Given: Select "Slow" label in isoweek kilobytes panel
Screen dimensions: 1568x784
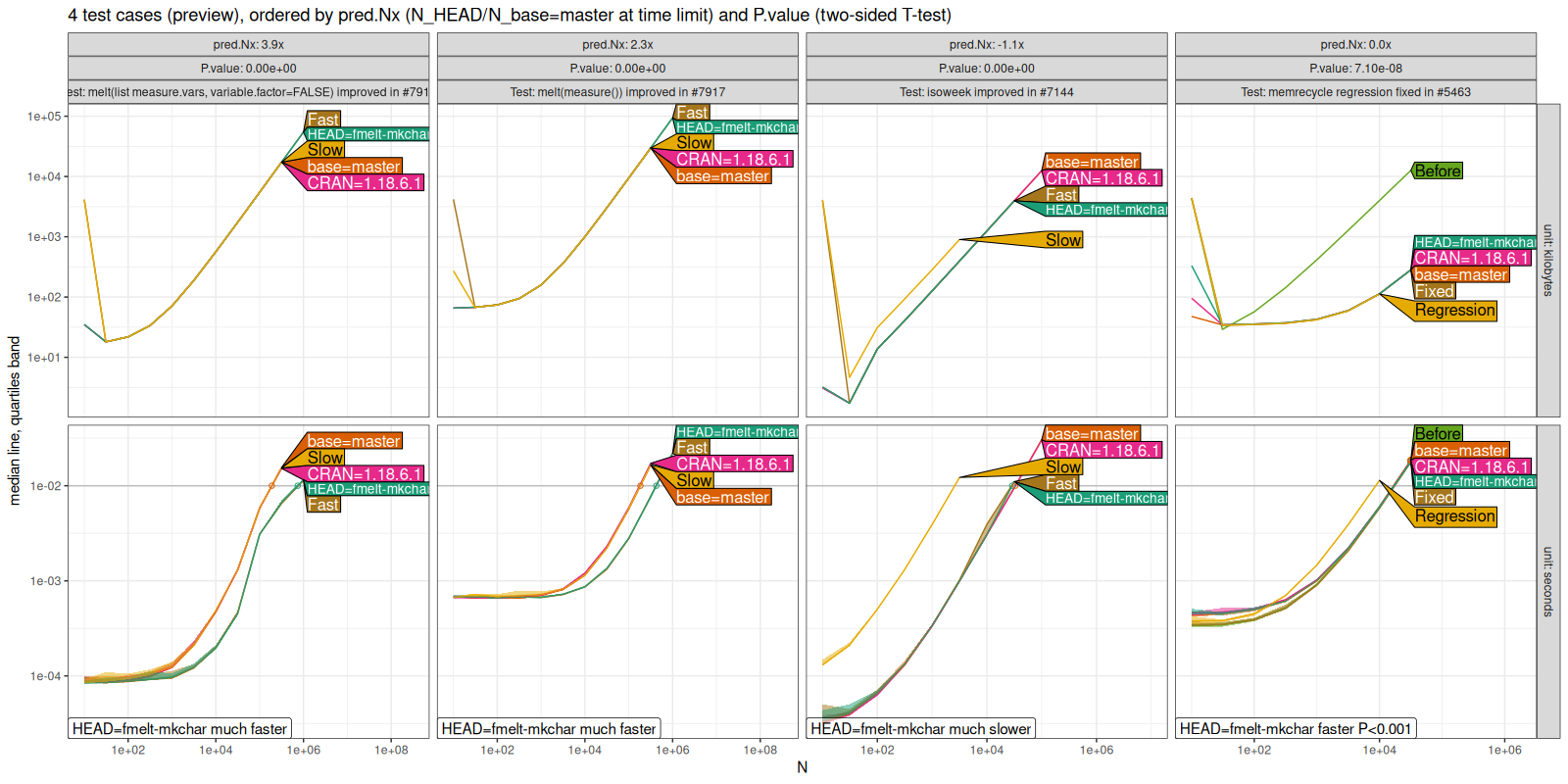Looking at the screenshot, I should tap(1063, 240).
